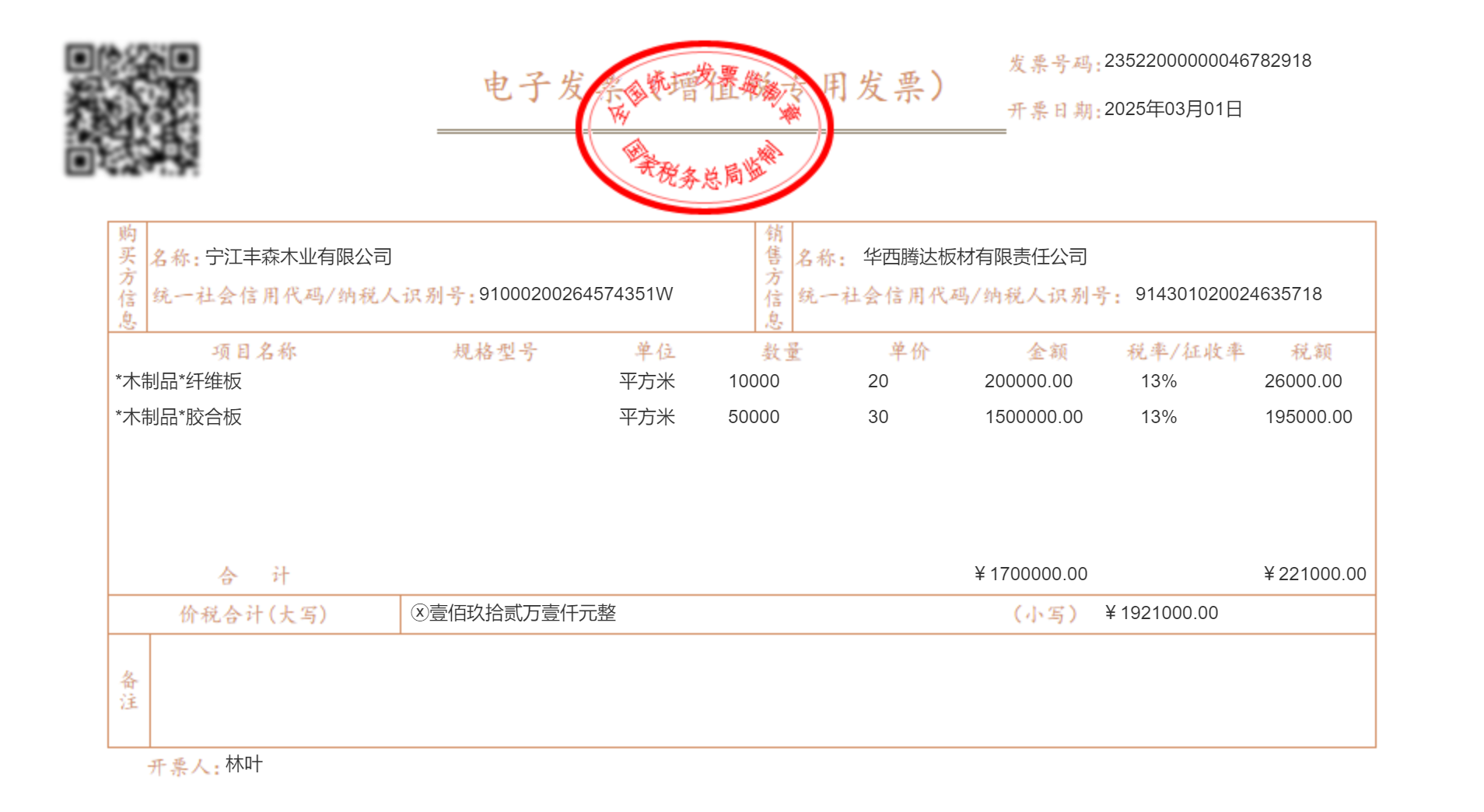Click the 金额 column header

pyautogui.click(x=1048, y=352)
